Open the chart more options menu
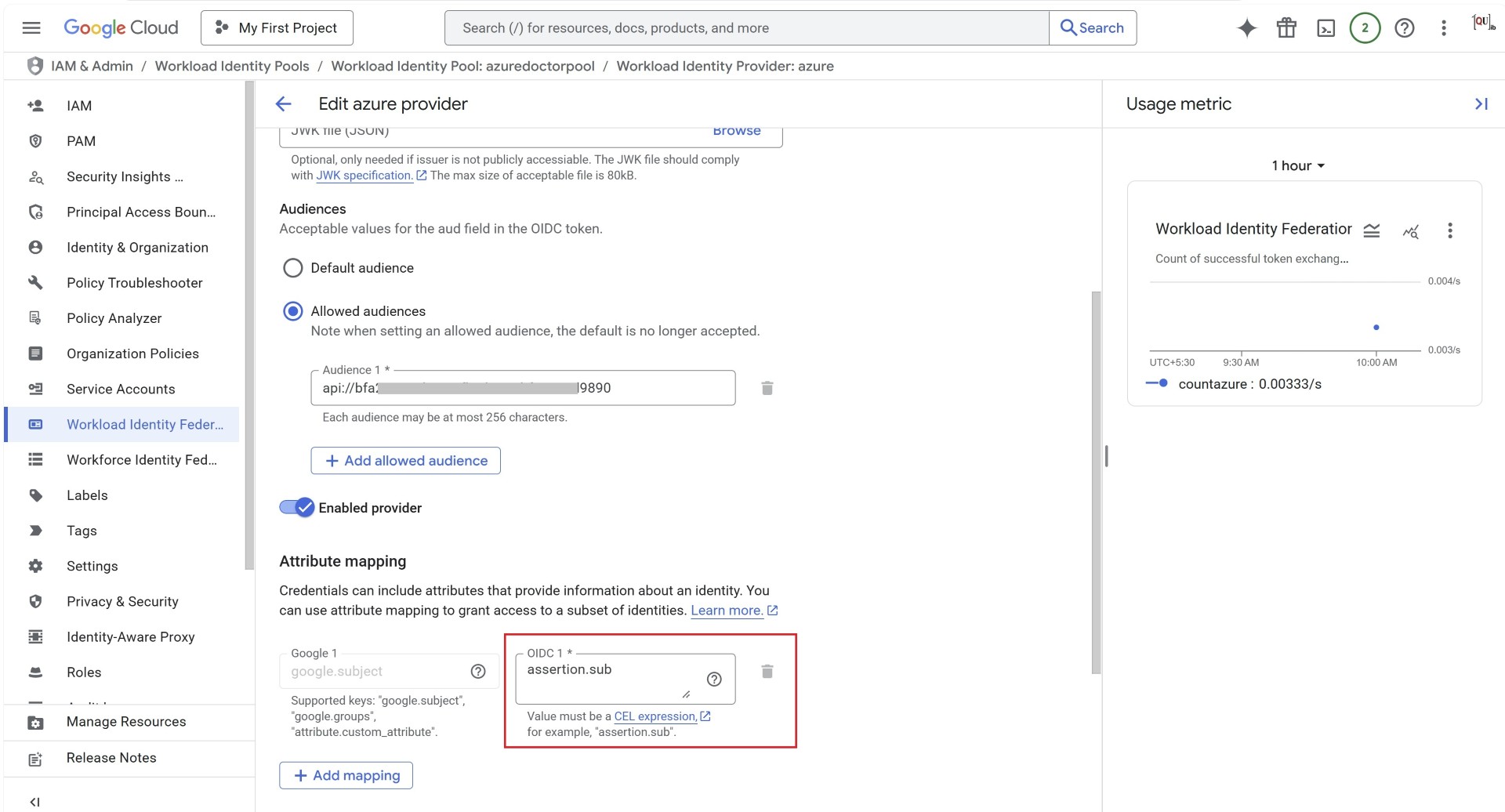Viewport: 1505px width, 812px height. 1449,230
